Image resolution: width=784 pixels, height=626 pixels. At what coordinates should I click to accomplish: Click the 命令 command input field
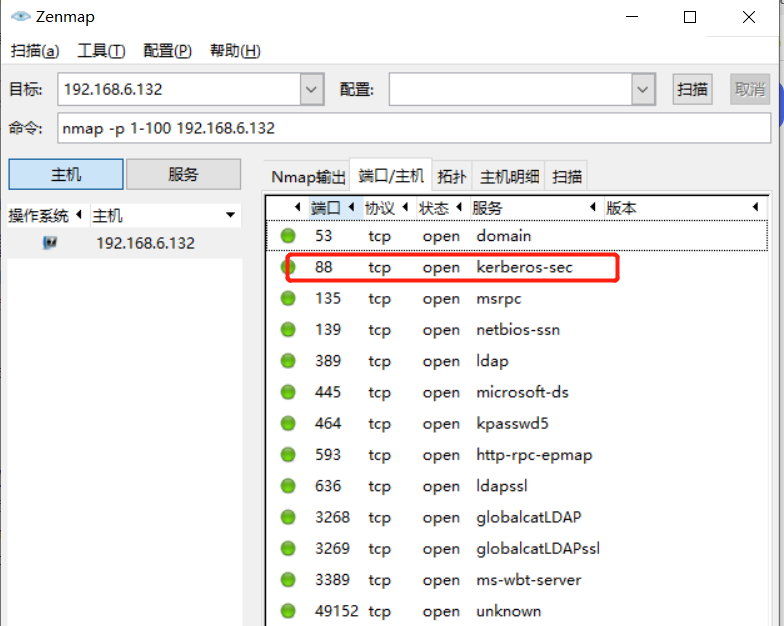[x=414, y=128]
